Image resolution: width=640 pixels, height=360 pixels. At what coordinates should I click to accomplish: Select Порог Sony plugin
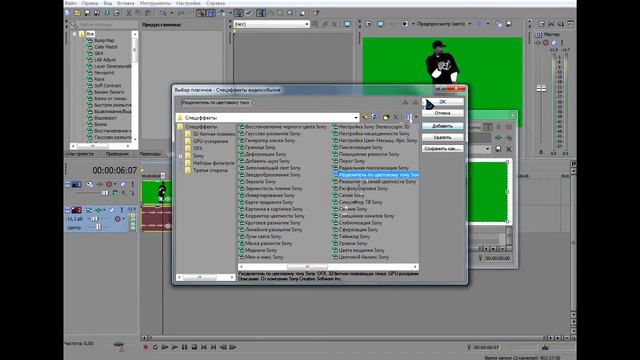pos(351,161)
